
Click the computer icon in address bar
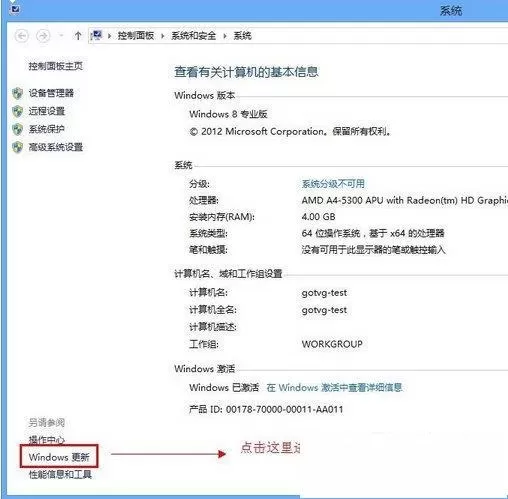(96, 35)
